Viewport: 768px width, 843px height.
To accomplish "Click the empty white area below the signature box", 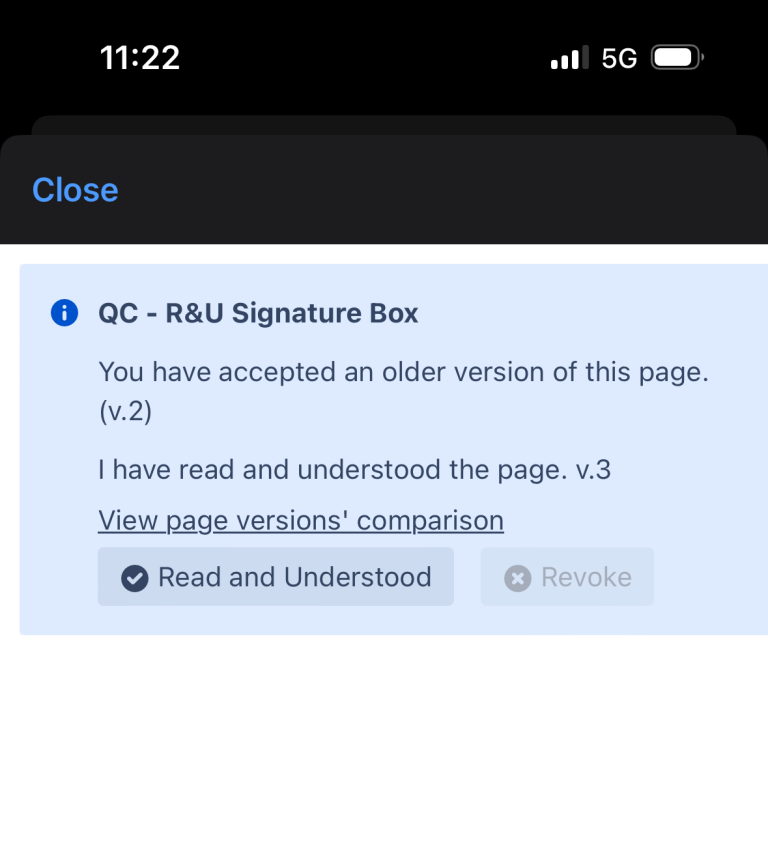I will pos(384,740).
